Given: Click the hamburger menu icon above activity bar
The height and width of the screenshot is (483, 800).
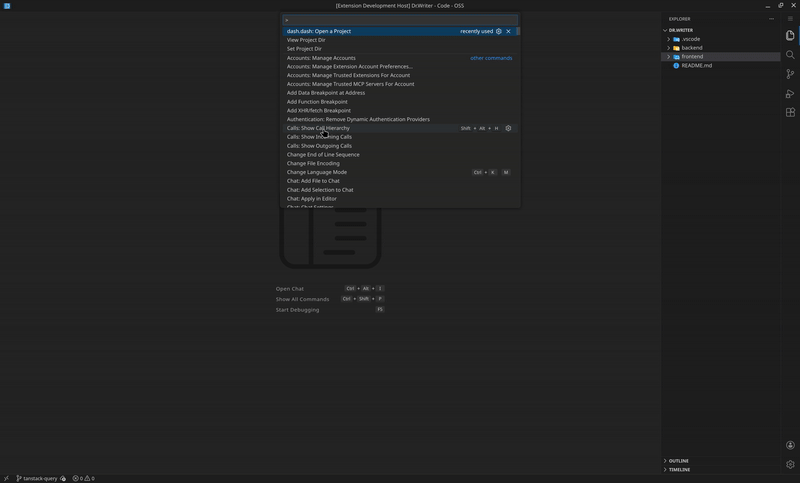Looking at the screenshot, I should (x=790, y=19).
